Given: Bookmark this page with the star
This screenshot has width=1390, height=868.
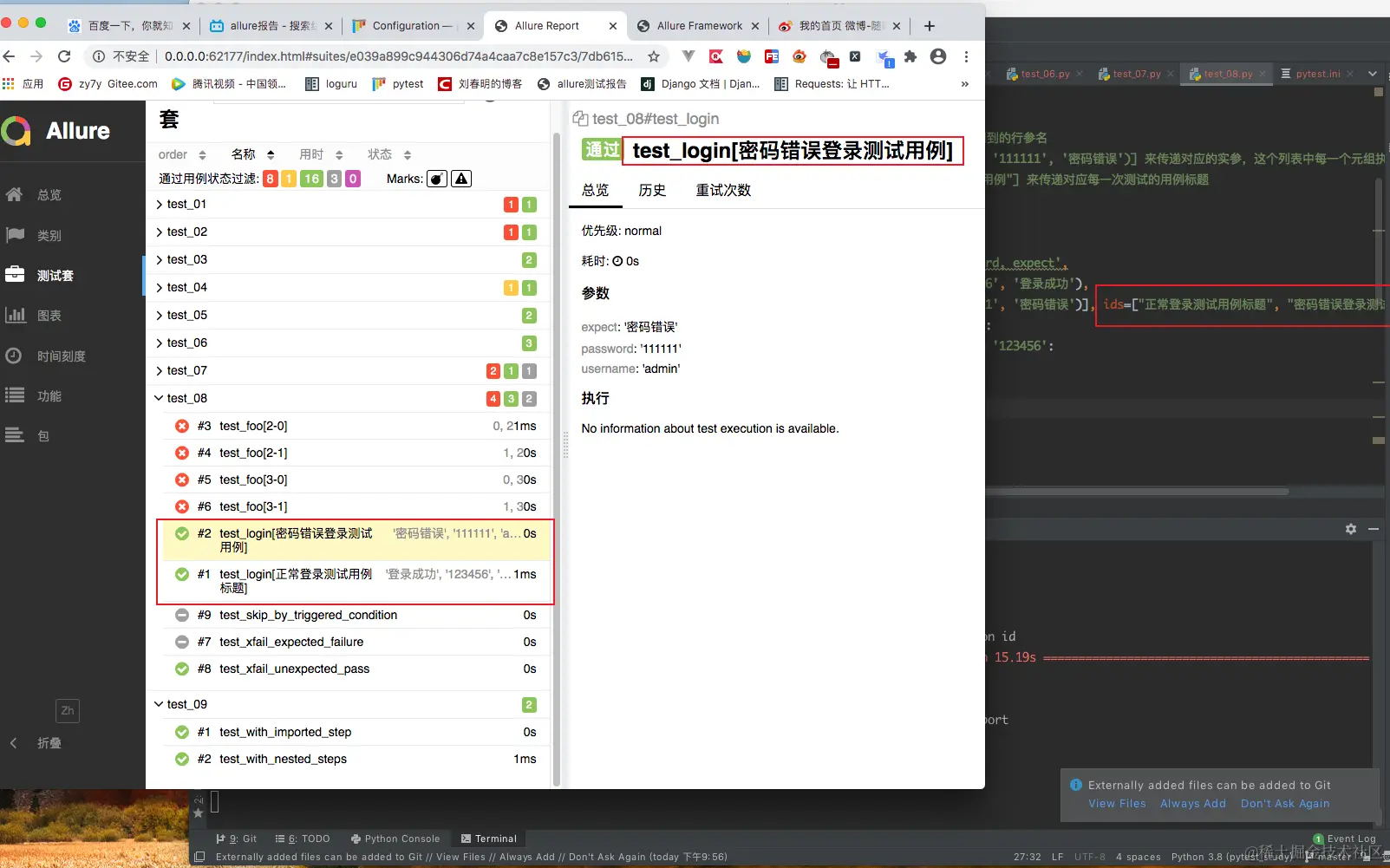Looking at the screenshot, I should (654, 56).
